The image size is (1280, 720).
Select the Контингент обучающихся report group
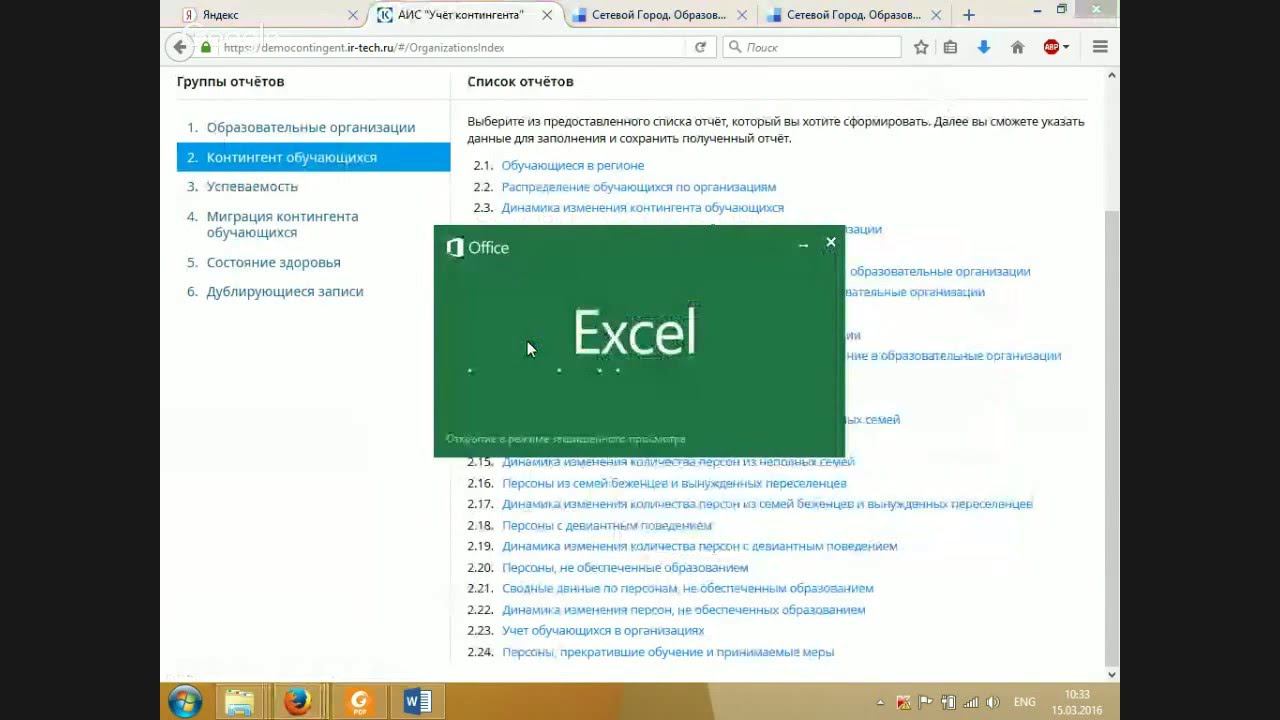click(313, 157)
